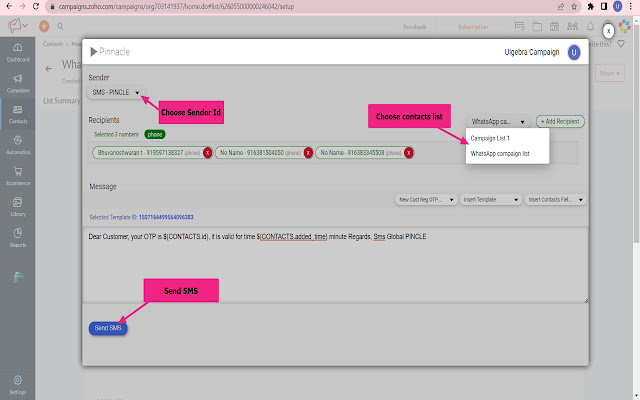
Task: Open Automation in the sidebar
Action: (18, 146)
